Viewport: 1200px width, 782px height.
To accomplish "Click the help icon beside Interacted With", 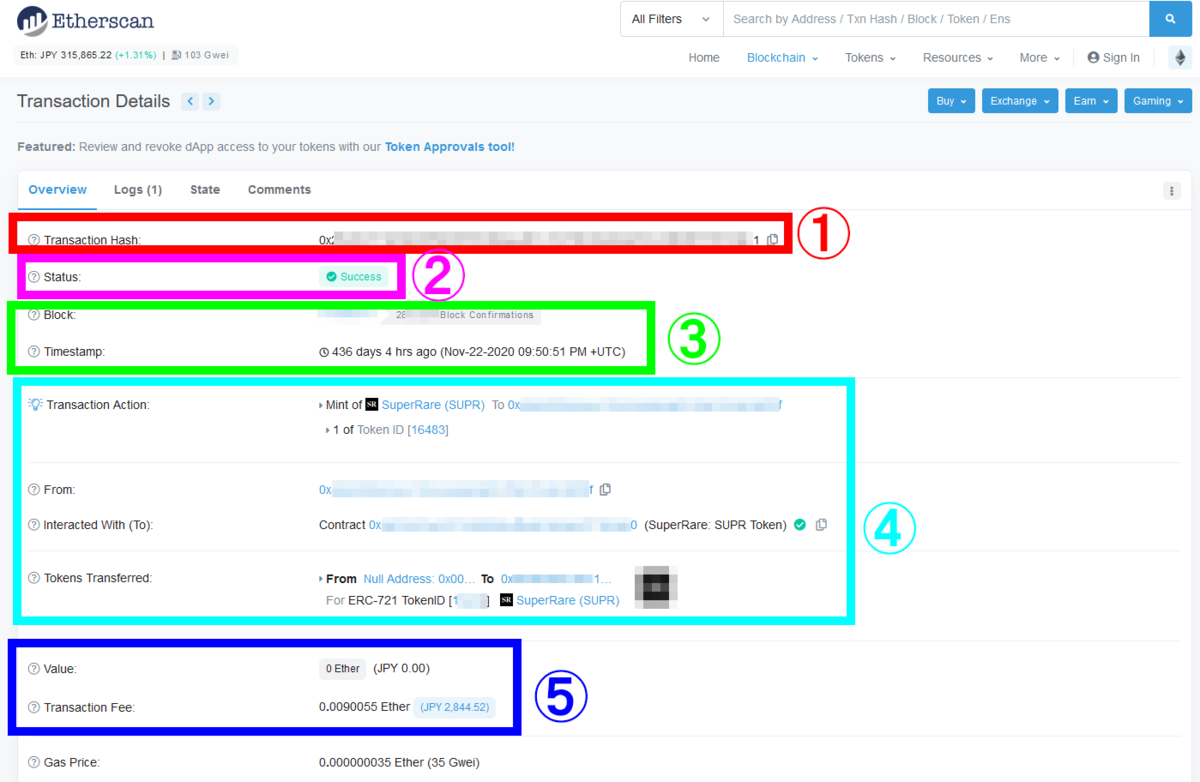I will pyautogui.click(x=34, y=525).
